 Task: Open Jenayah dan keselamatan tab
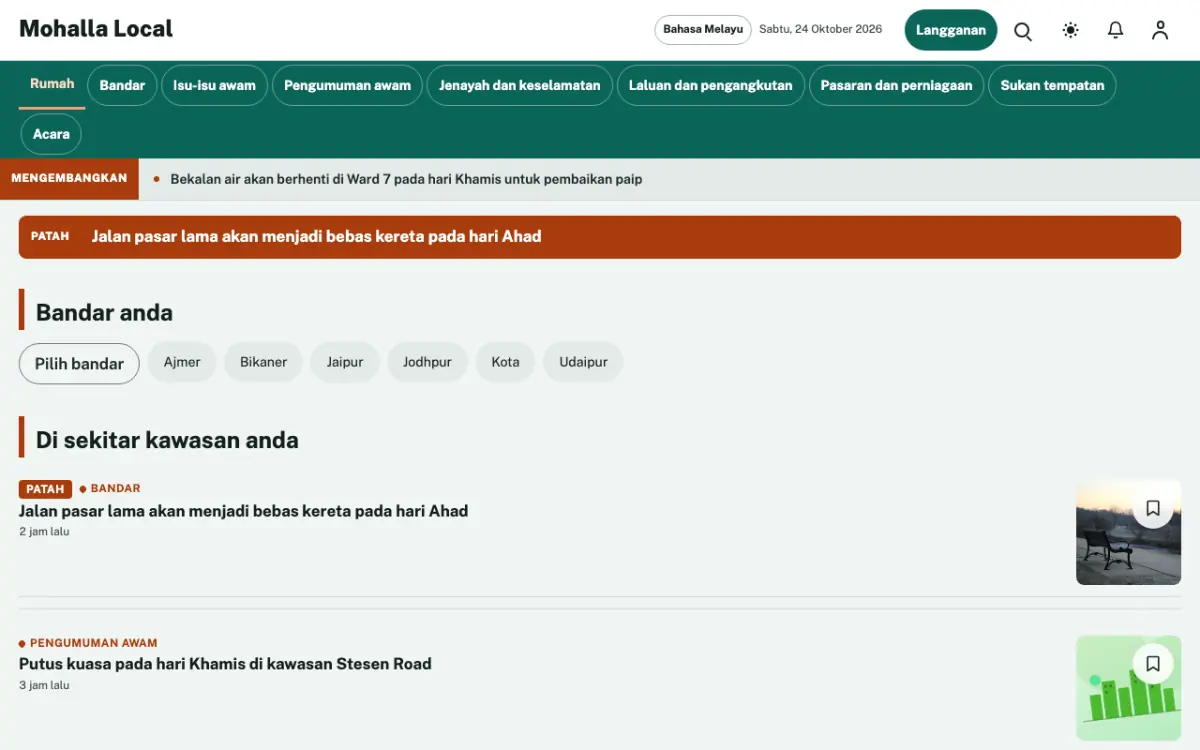[520, 85]
